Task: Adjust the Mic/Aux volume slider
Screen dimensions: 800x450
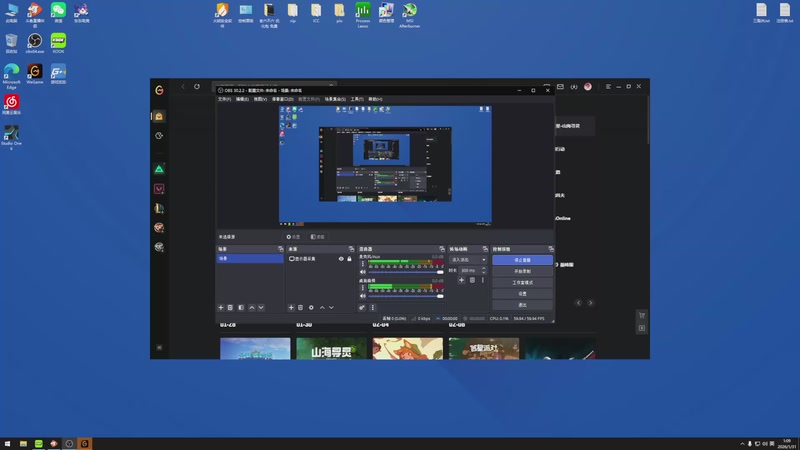Action: coord(406,272)
